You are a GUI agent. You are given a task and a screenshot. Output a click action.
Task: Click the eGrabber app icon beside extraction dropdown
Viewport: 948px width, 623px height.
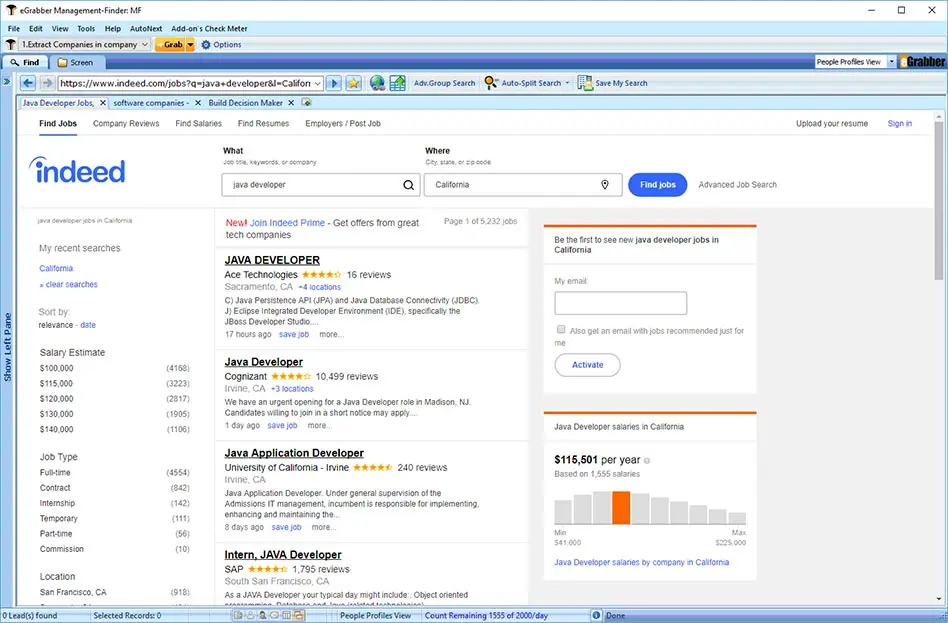pyautogui.click(x=10, y=45)
